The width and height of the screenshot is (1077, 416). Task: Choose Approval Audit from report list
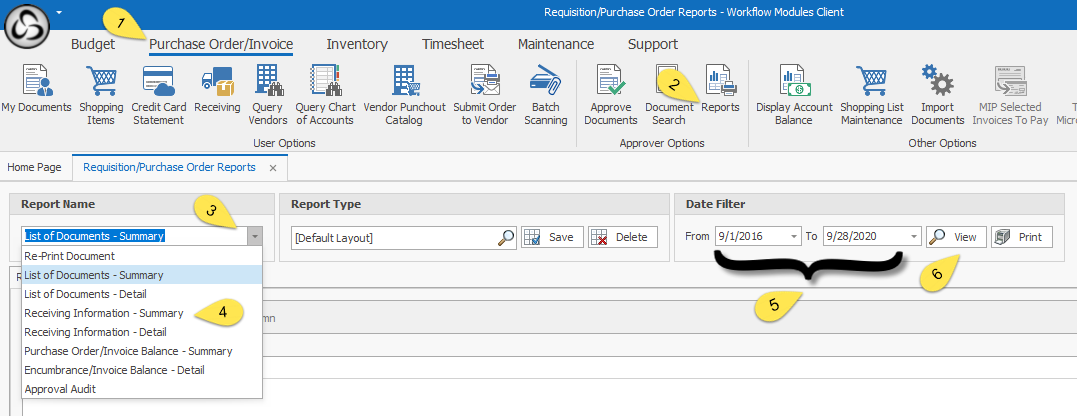[60, 389]
